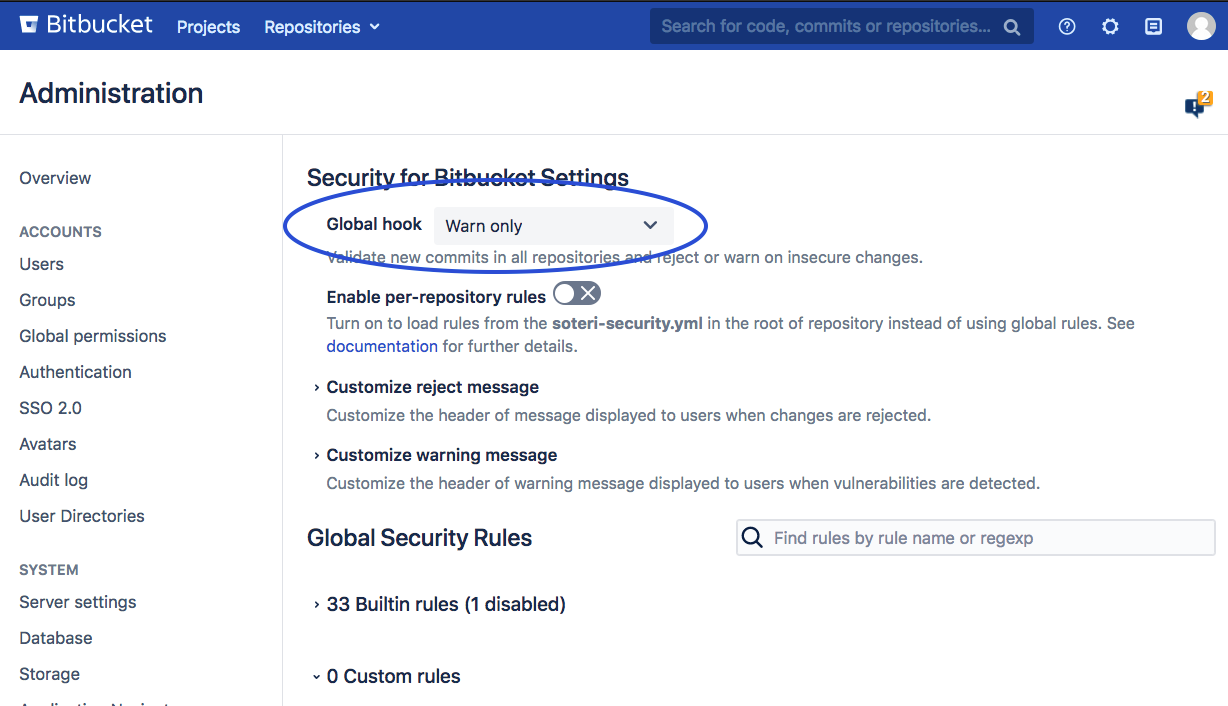Open the Global hook dropdown
1228x706 pixels.
pos(553,226)
